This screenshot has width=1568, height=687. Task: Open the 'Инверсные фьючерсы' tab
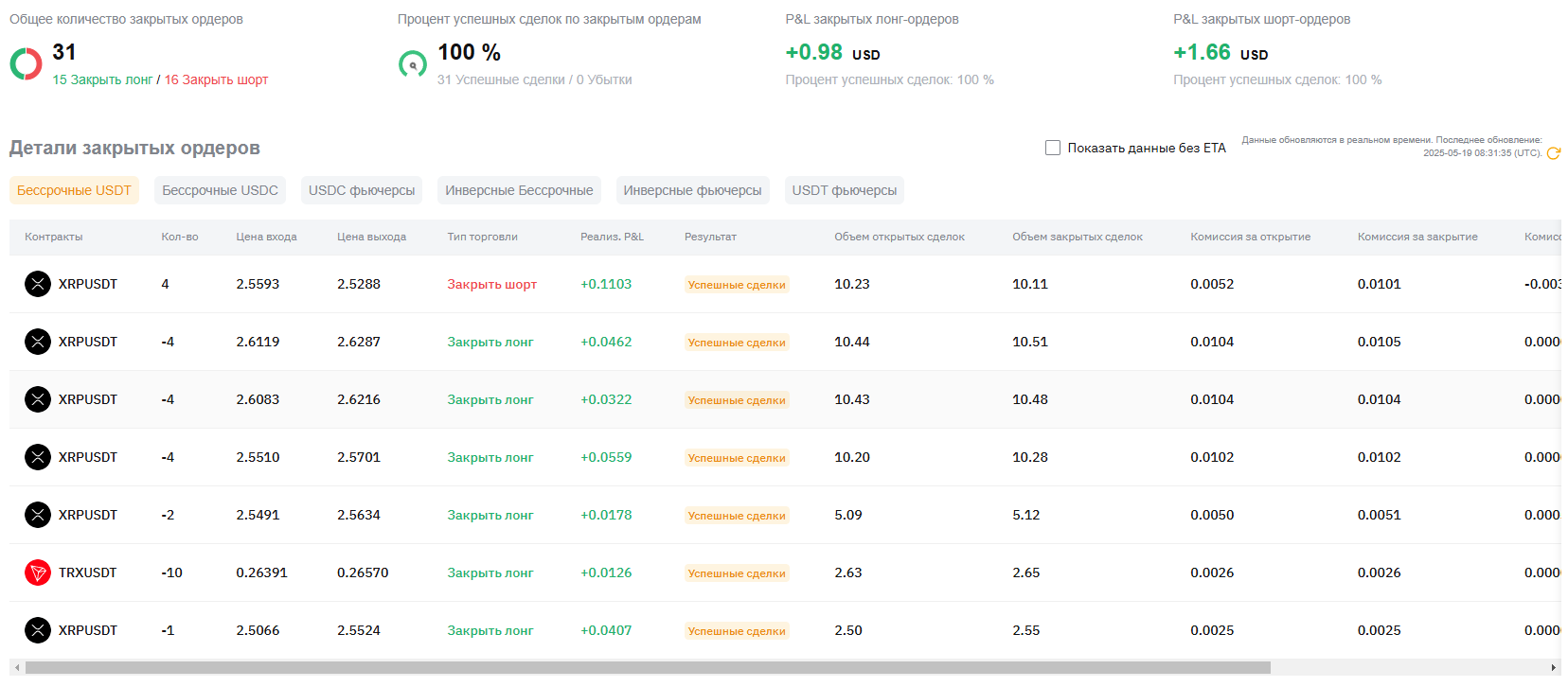click(692, 190)
